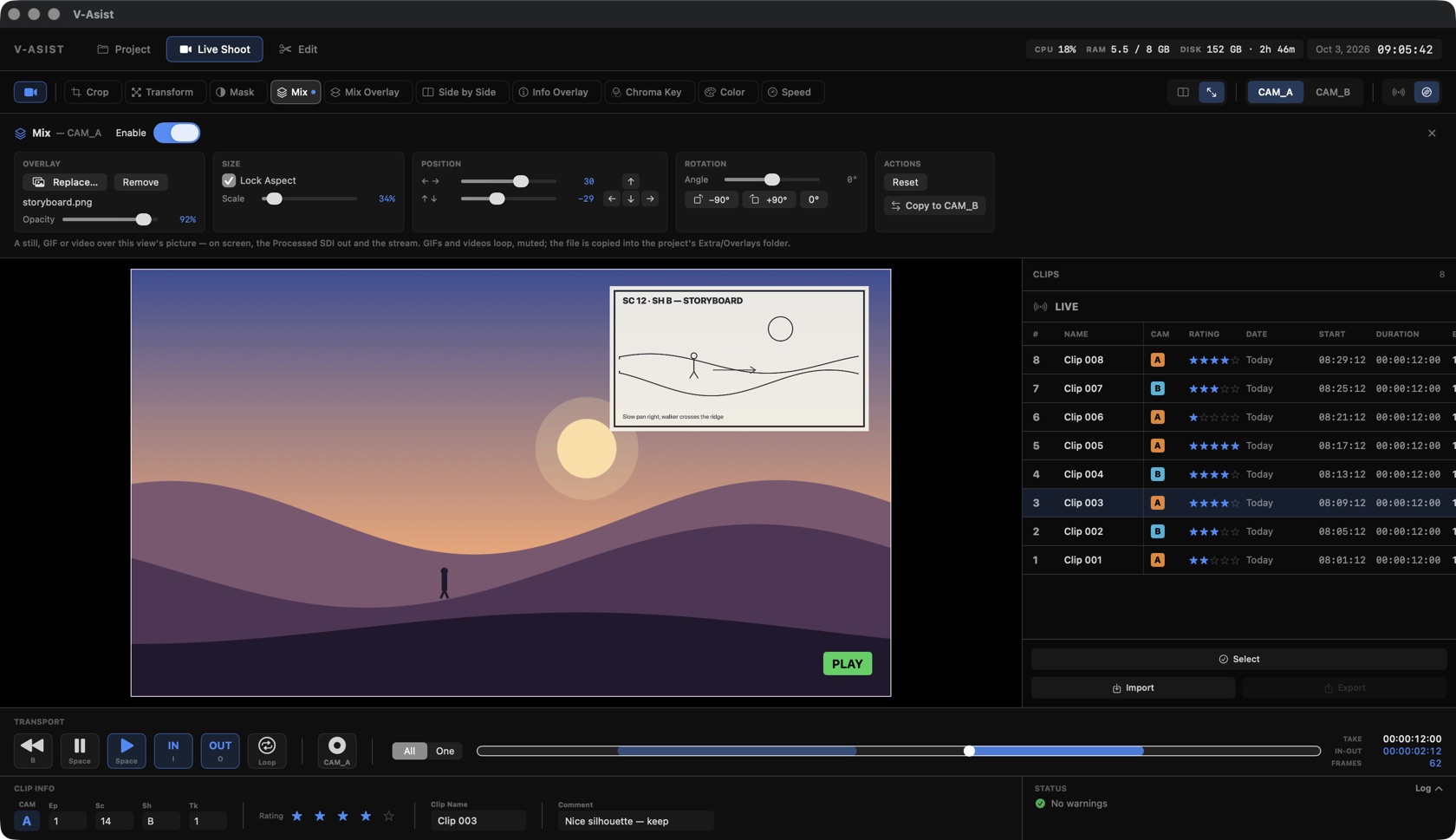Viewport: 1456px width, 840px height.
Task: Close the Mix panel with X
Action: pyautogui.click(x=1432, y=133)
